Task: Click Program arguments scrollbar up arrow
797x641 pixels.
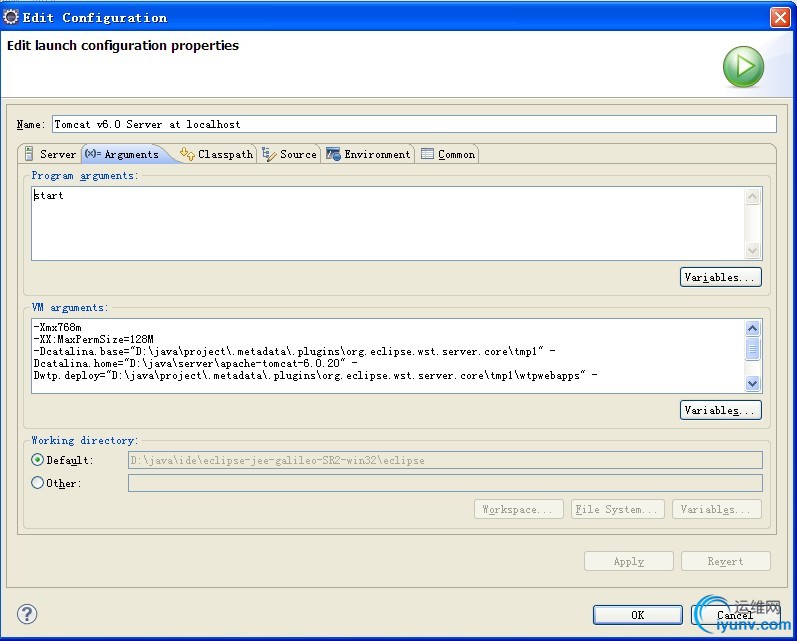Action: 753,196
